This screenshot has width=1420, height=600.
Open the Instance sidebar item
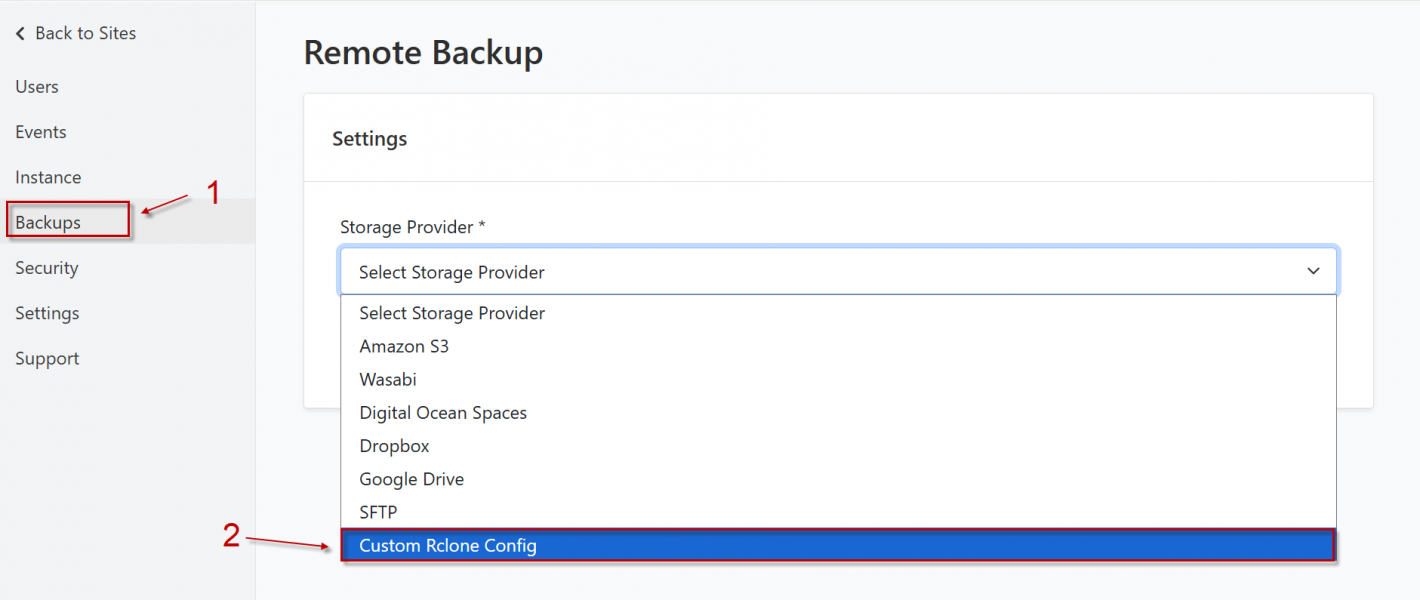48,177
